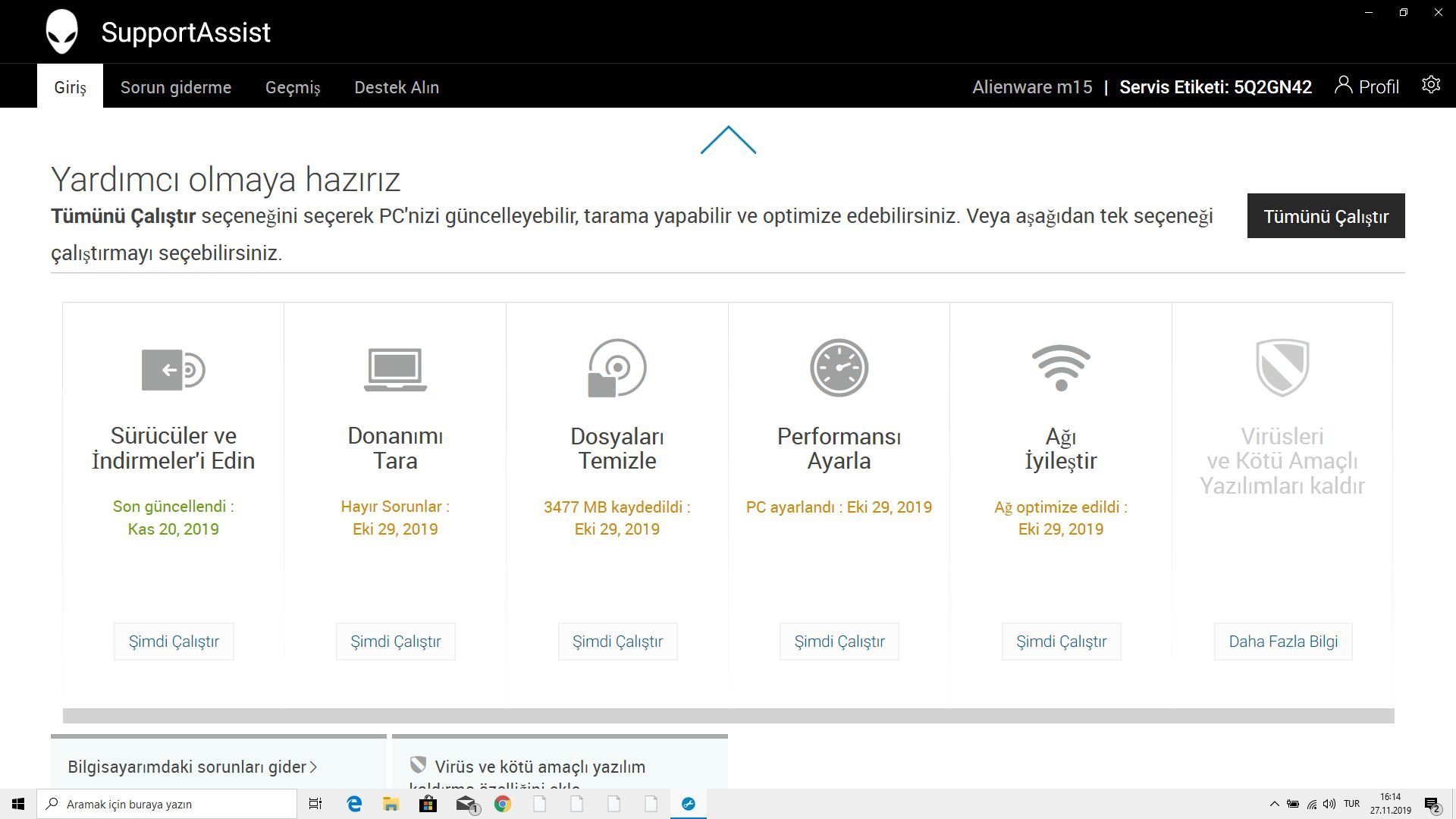
Task: Open the settings gear icon
Action: coord(1430,85)
